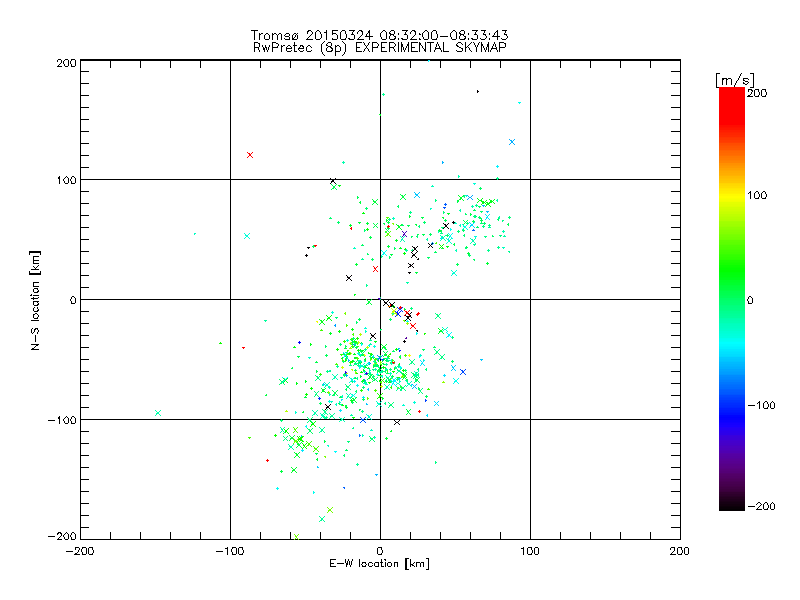
Task: Click the 100 label on the colorbar
Action: tap(757, 195)
